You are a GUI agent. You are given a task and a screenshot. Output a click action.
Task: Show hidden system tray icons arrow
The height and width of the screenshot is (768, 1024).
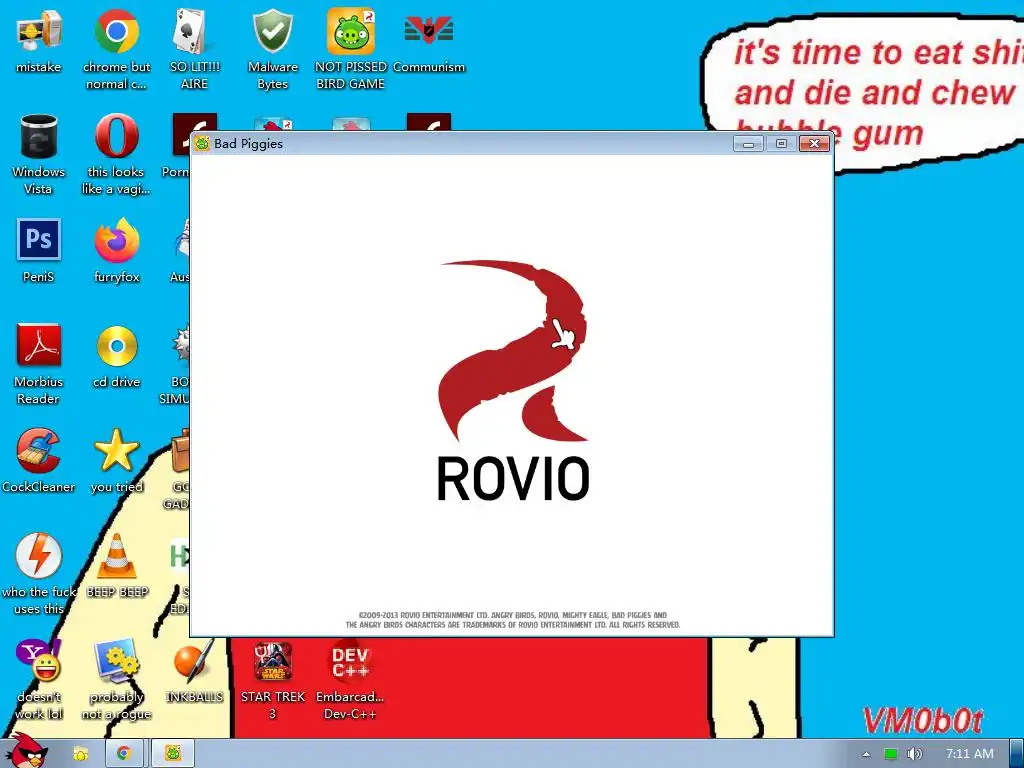click(x=866, y=754)
